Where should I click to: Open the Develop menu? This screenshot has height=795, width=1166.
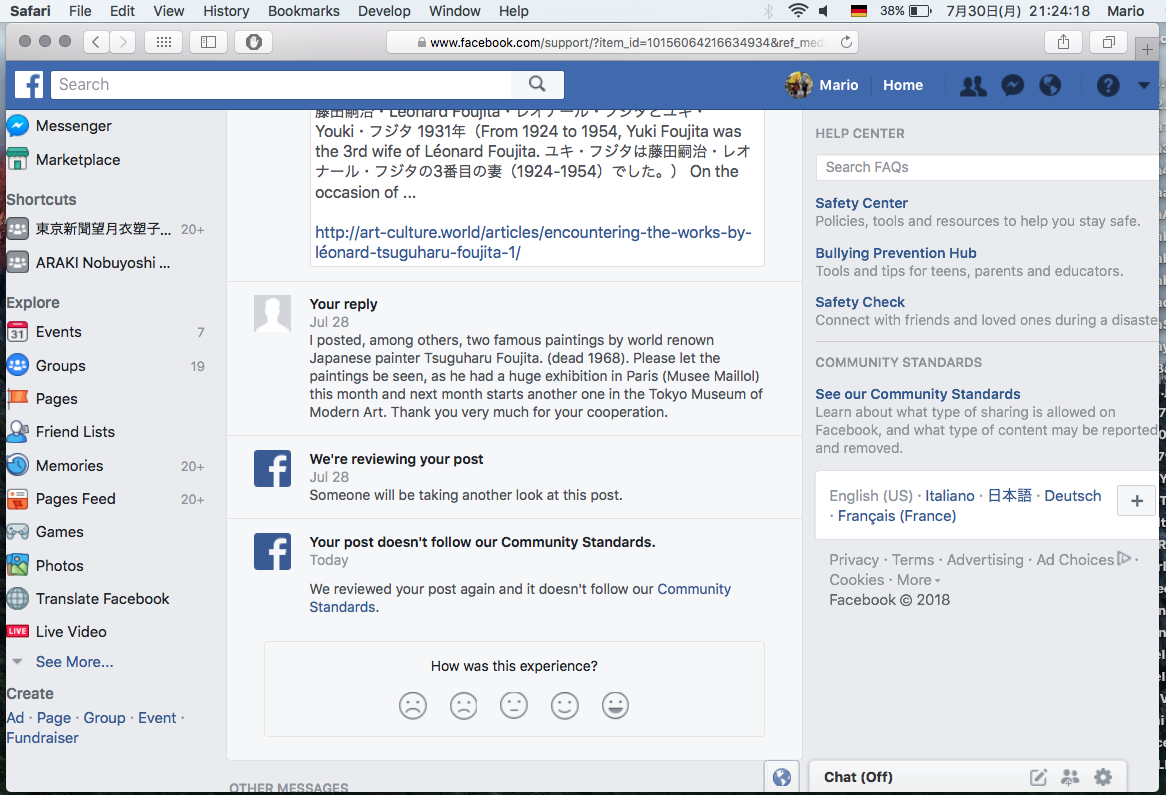pos(384,10)
